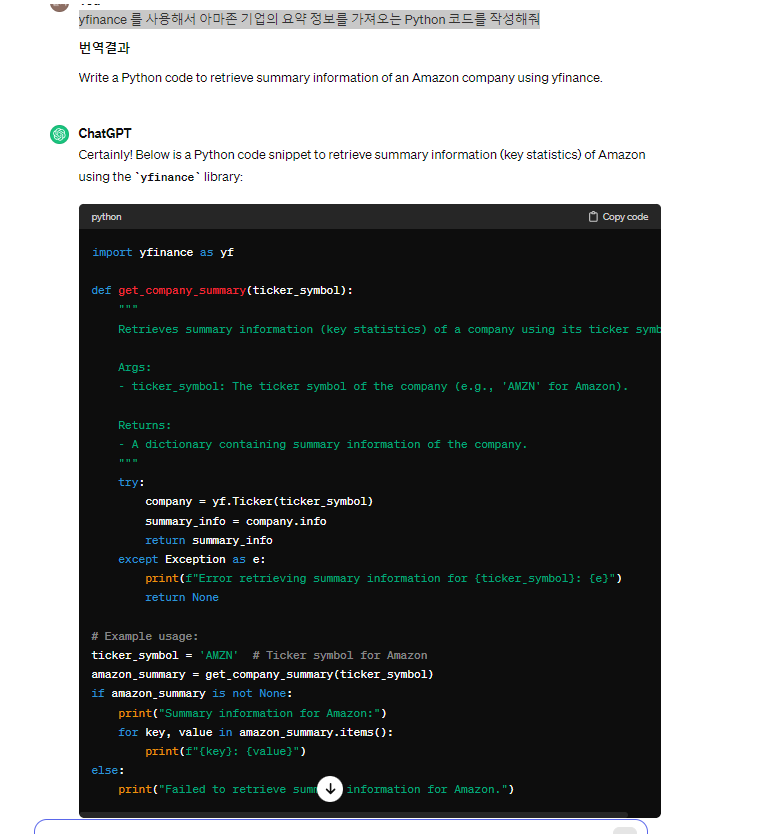Click the 'python' language label
Viewport: 763px width, 834px height.
[106, 217]
